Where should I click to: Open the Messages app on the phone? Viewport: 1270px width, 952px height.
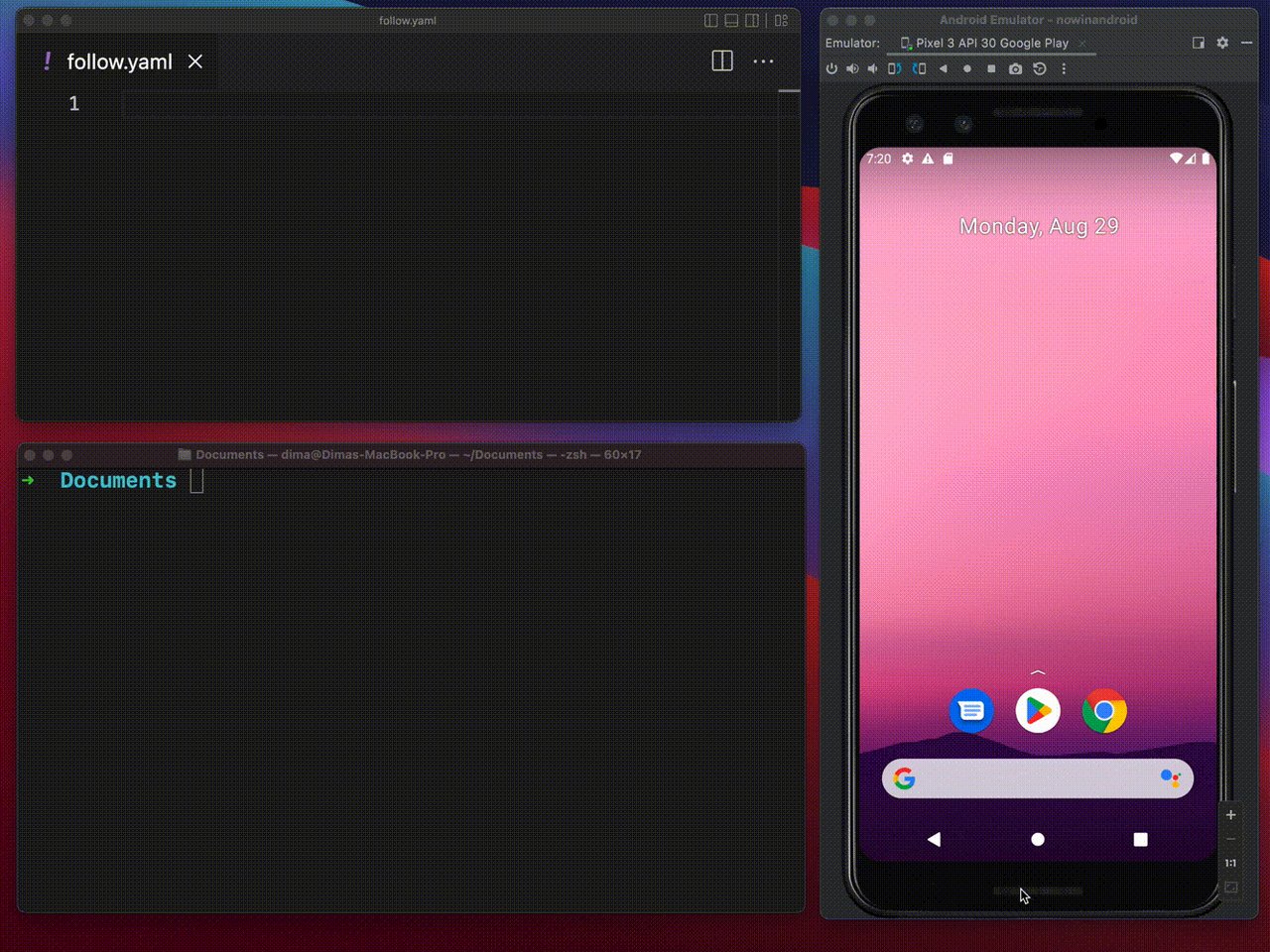click(x=971, y=711)
